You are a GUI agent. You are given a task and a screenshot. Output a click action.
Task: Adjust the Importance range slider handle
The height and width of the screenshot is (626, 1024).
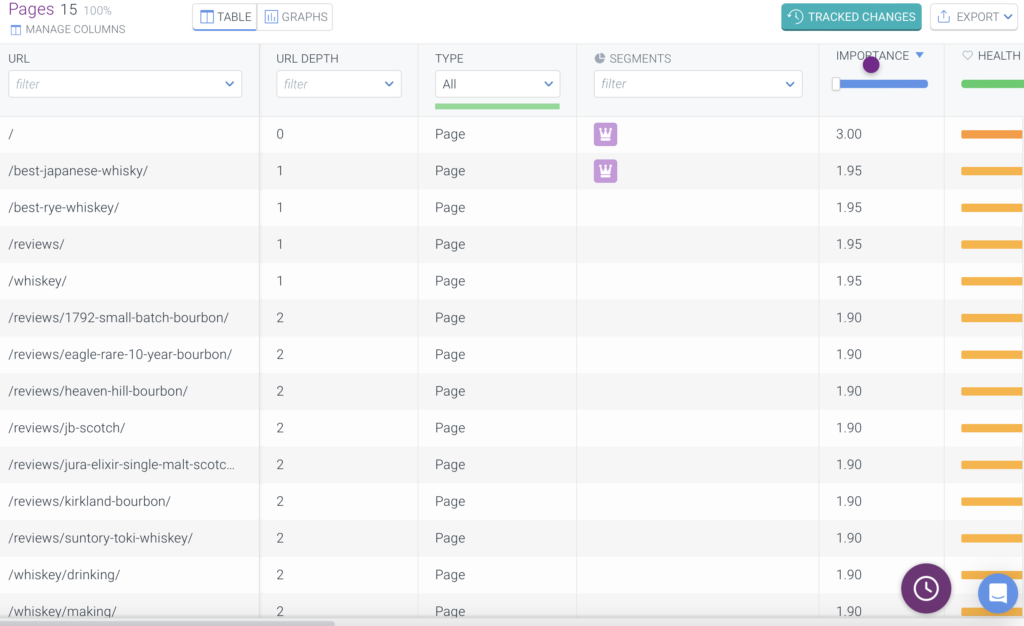click(x=836, y=84)
